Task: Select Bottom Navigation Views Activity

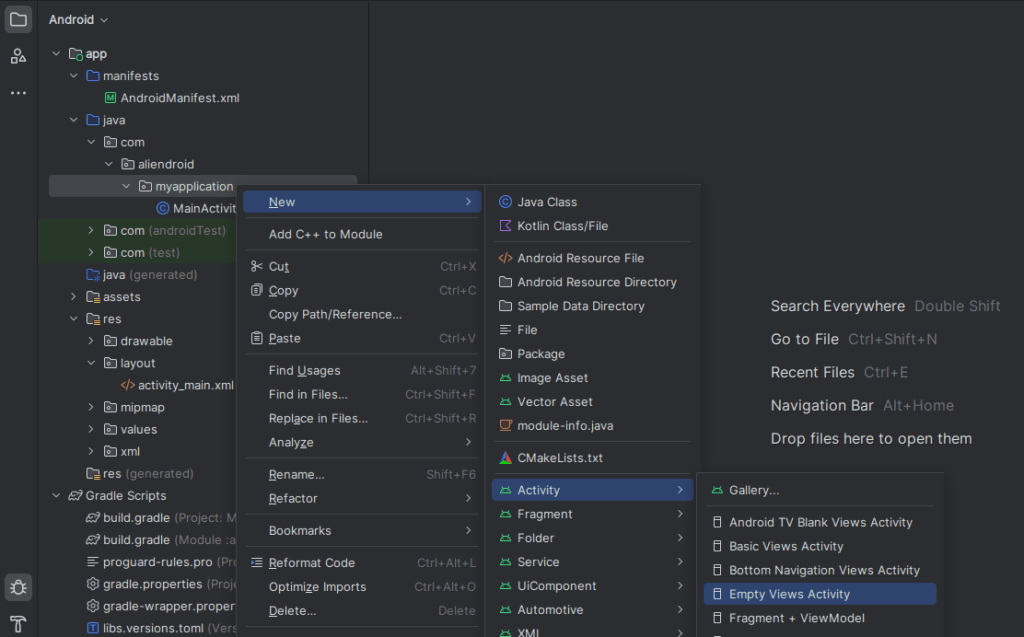Action: coord(820,570)
